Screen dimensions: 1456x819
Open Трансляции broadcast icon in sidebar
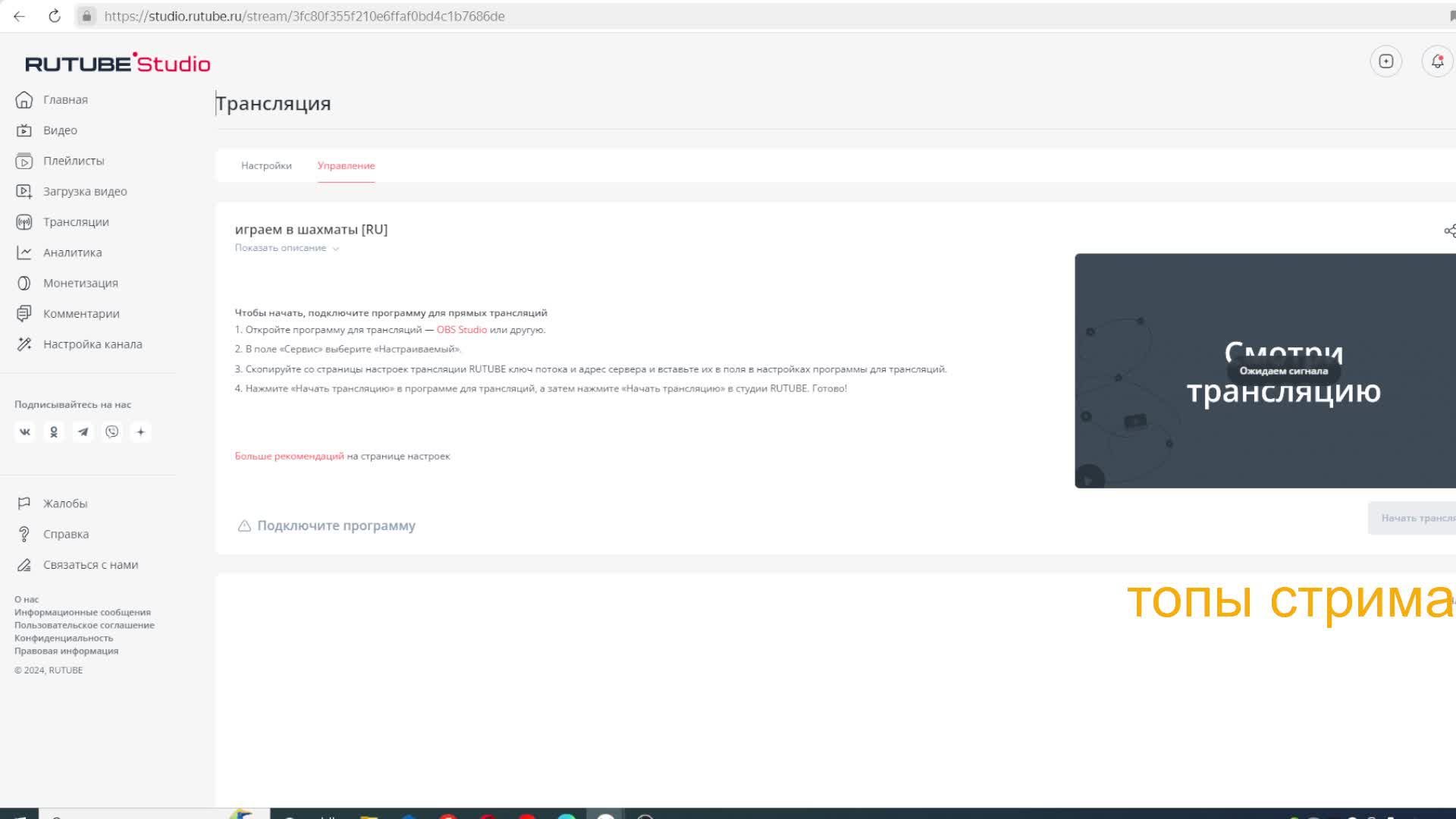24,222
